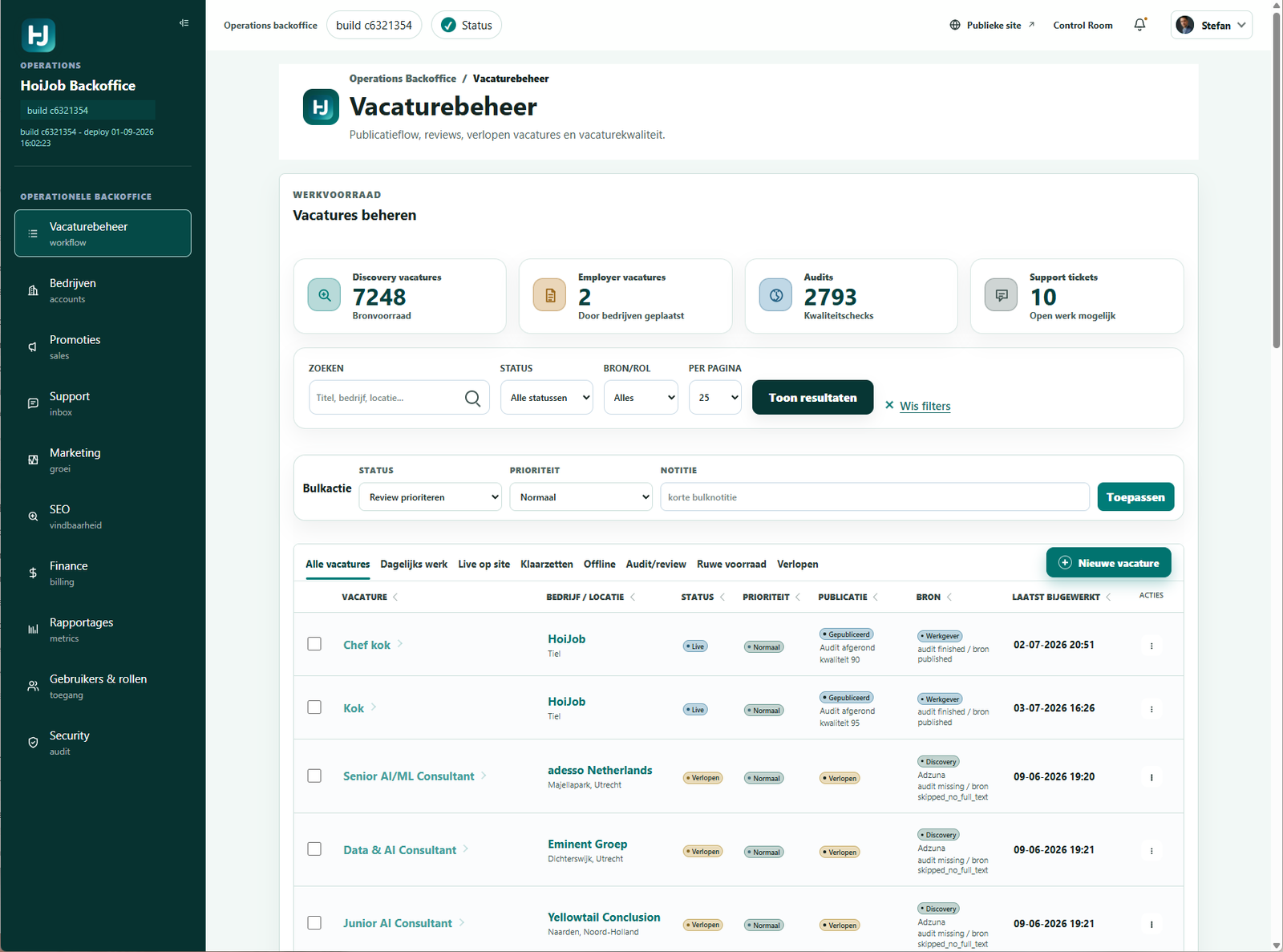
Task: Open actions menu for Data & AI Consultant row
Action: 1151,851
